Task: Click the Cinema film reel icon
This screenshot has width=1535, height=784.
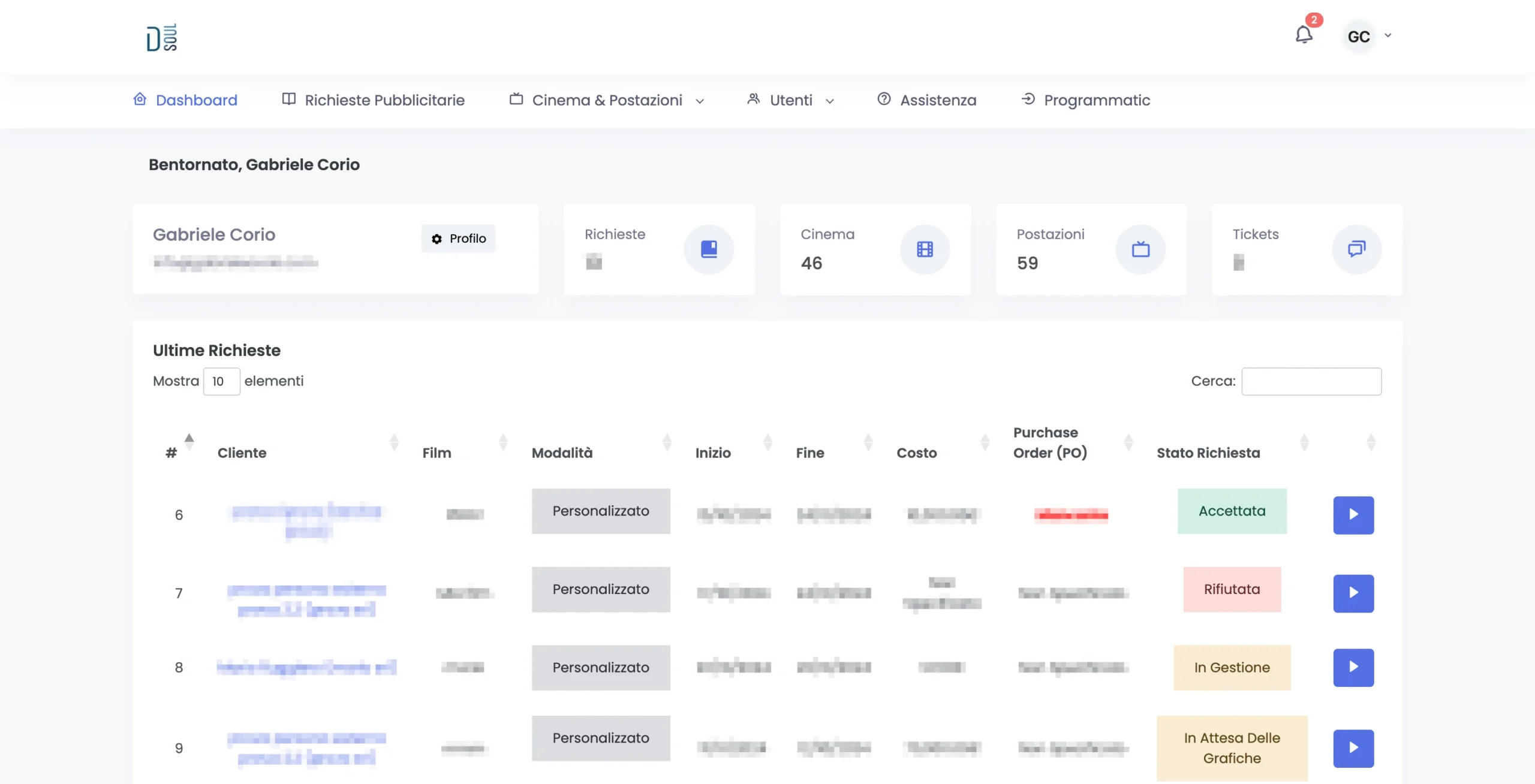Action: pos(925,249)
